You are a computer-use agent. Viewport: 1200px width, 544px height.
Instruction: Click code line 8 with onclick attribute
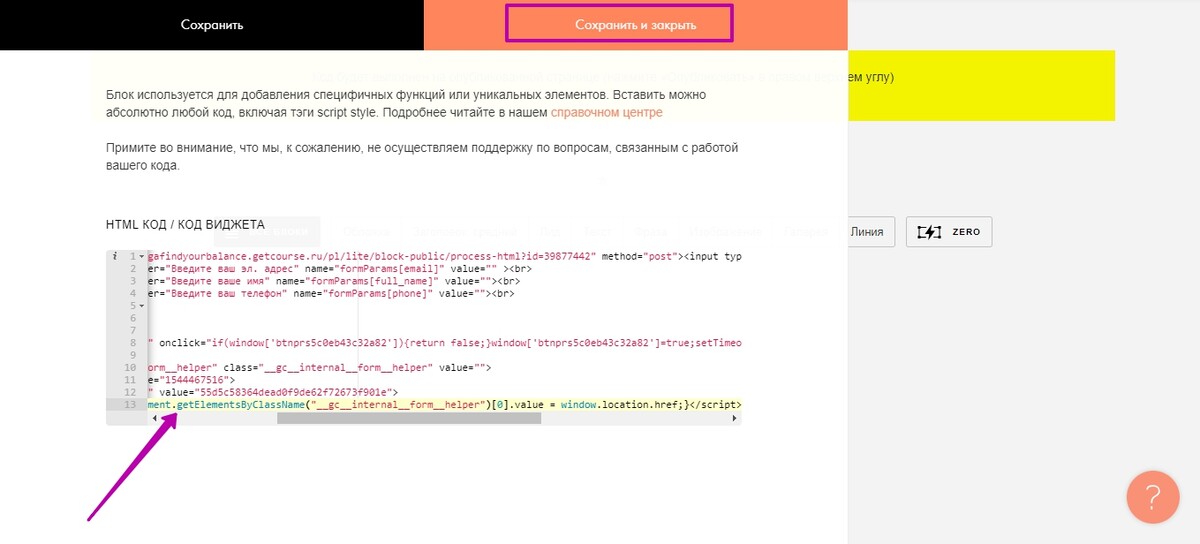[445, 343]
